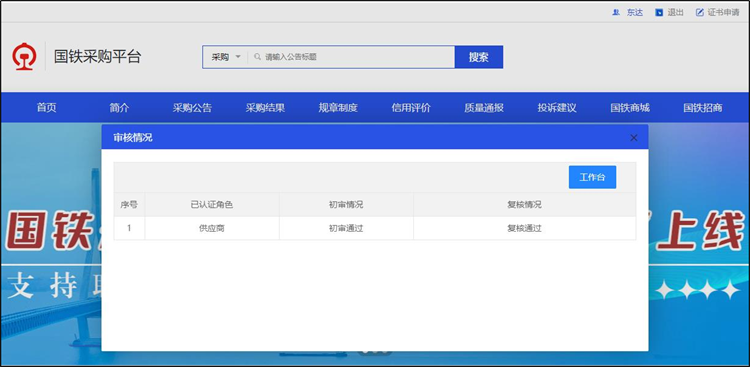Open the 工作台 button in dialog

pyautogui.click(x=592, y=177)
